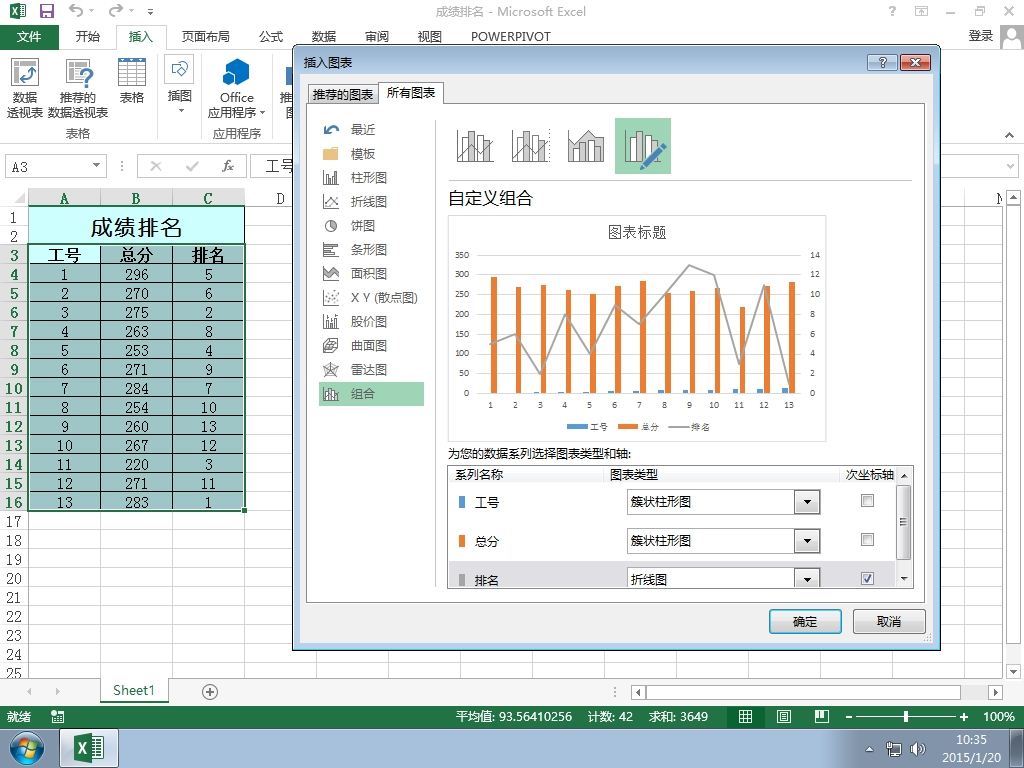Click the chart preview thumbnail

tap(637, 328)
